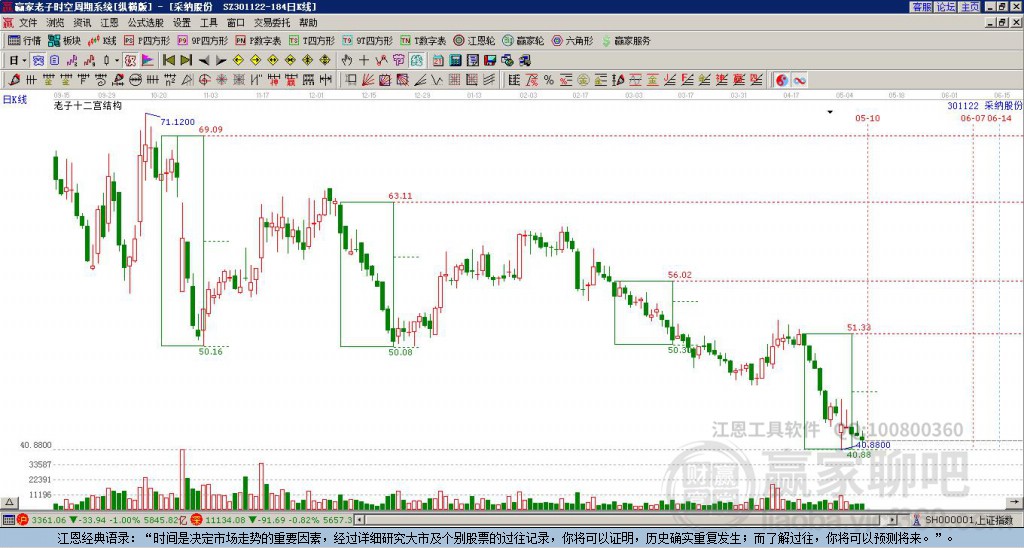This screenshot has width=1024, height=548.
Task: Click the purple 节 icon
Action: pos(398,61)
